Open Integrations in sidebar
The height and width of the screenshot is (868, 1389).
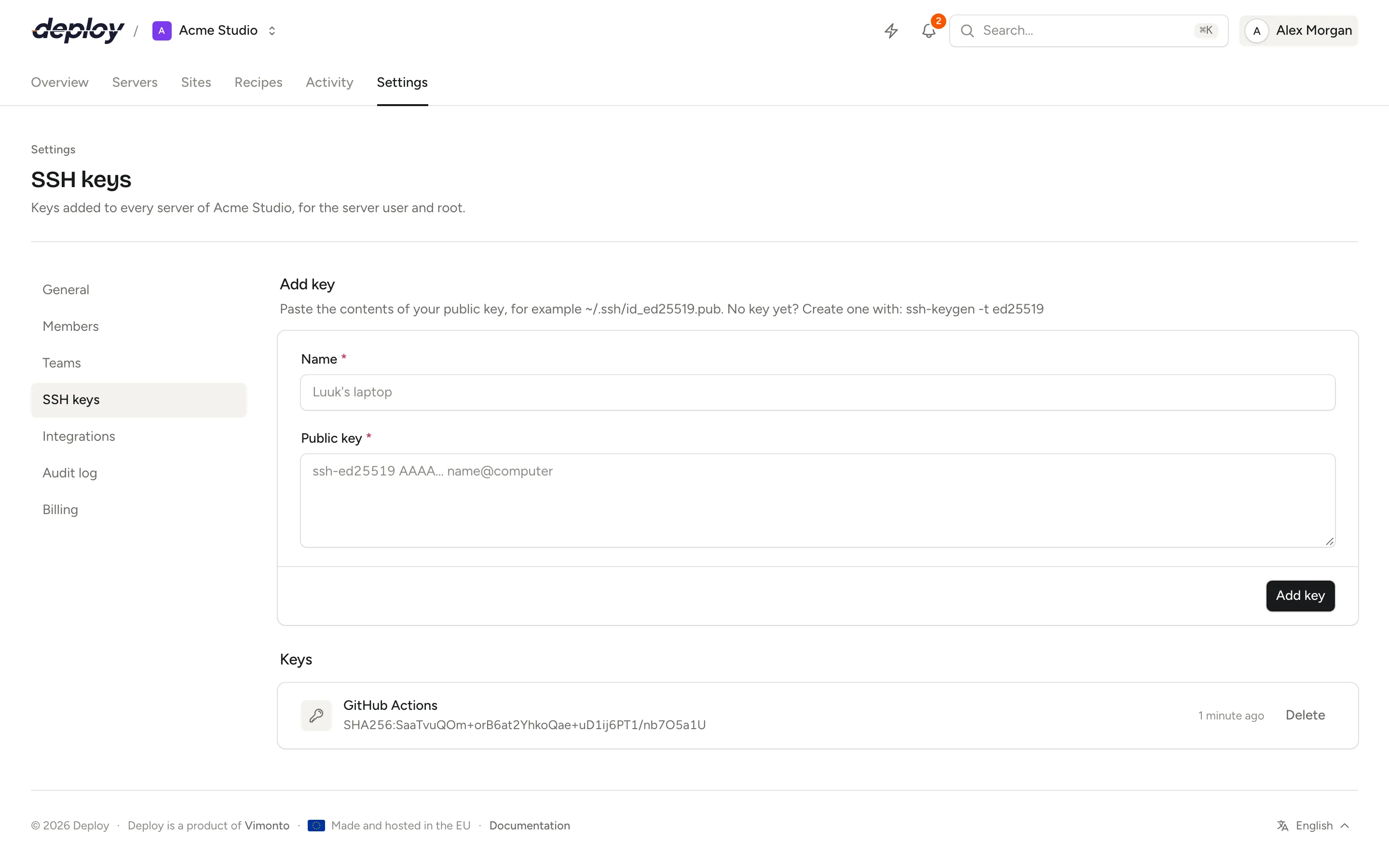point(139,436)
